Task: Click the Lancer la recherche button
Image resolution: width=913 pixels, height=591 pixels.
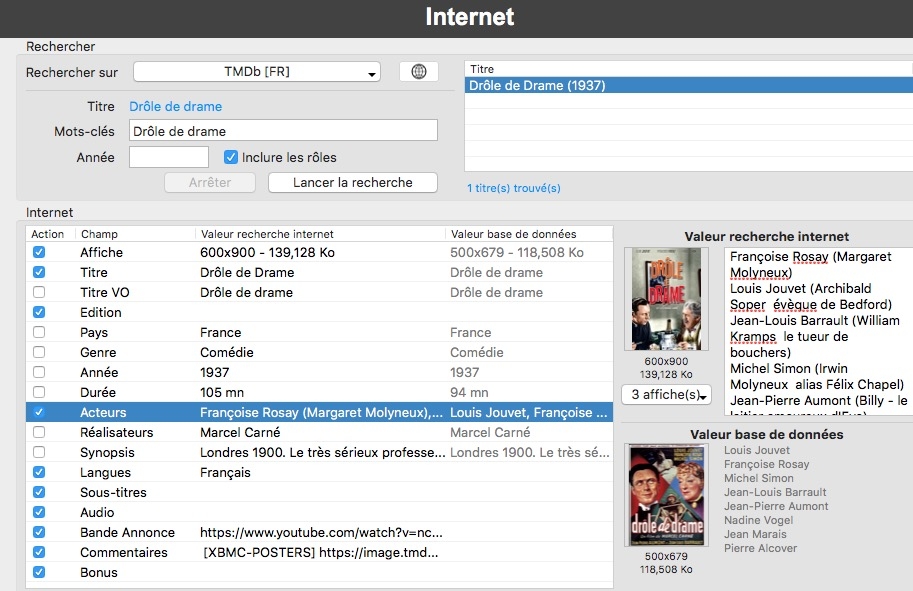Action: (353, 183)
